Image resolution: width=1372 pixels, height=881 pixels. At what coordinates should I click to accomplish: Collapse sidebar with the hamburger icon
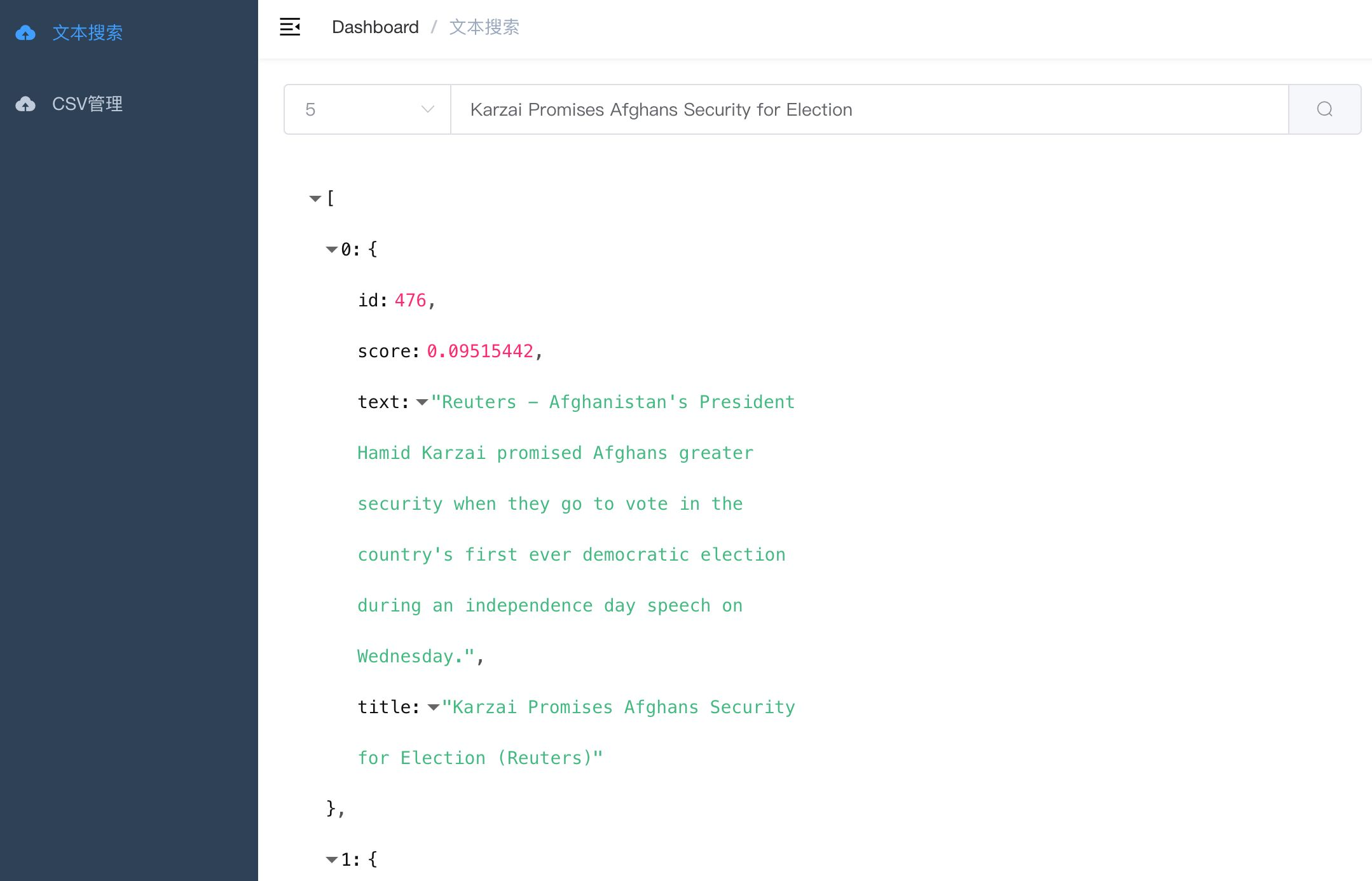click(x=290, y=27)
